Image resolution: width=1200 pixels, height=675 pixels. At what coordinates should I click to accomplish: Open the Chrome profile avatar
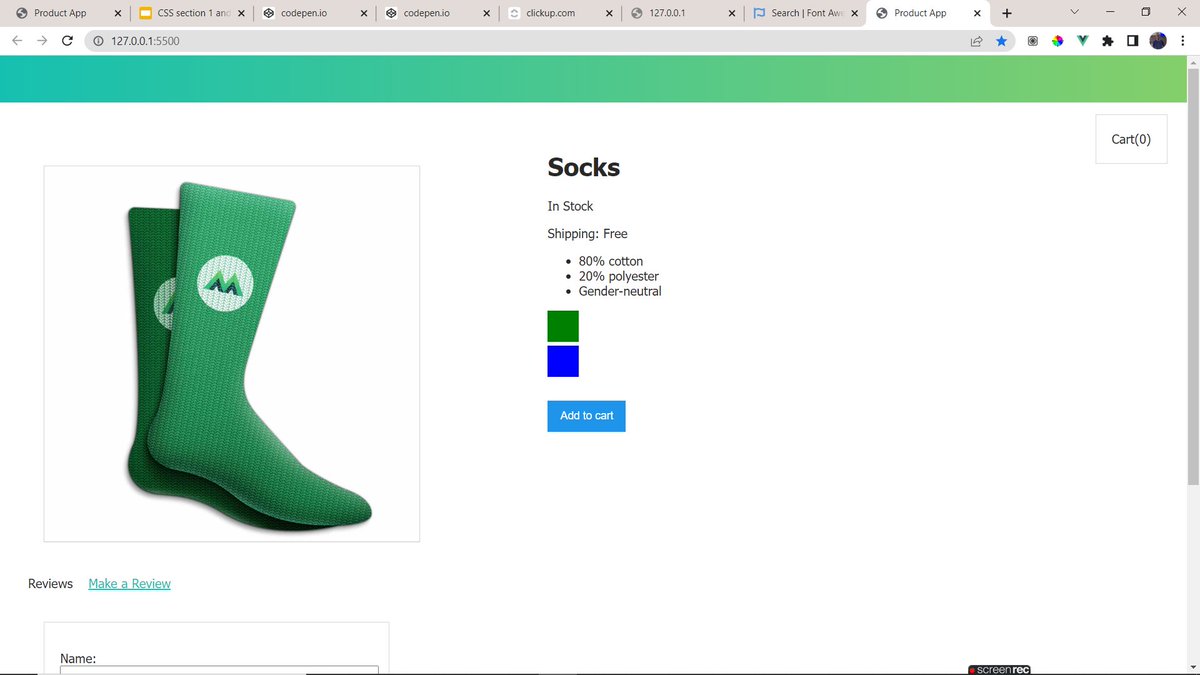[x=1158, y=41]
